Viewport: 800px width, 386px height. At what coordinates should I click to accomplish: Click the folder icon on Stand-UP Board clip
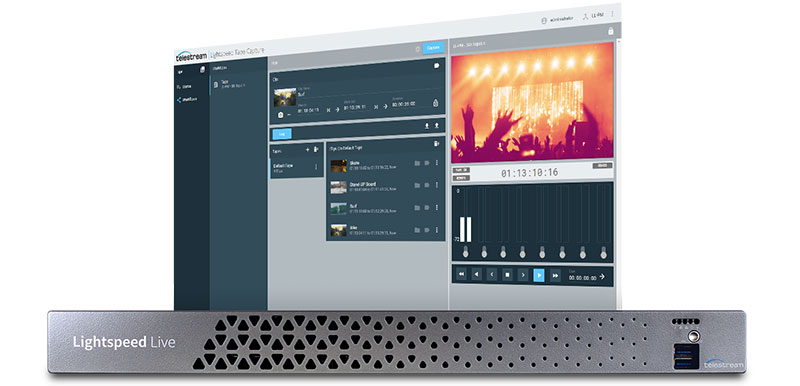pyautogui.click(x=417, y=186)
